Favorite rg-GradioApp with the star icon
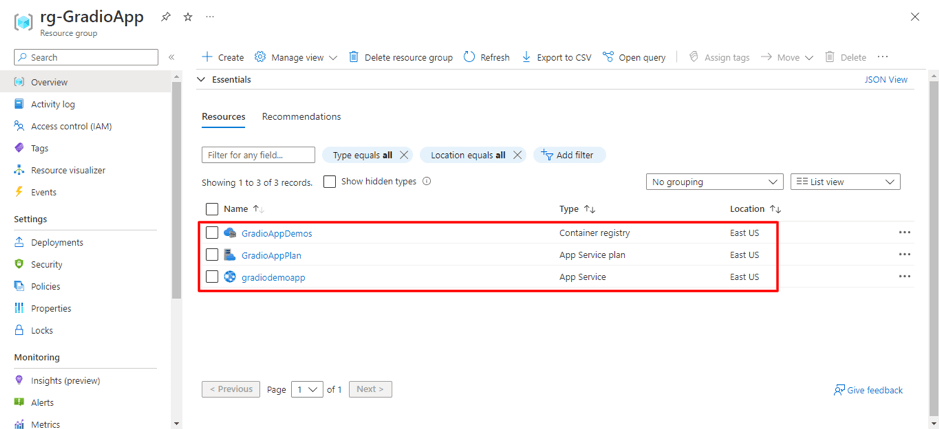Viewport: 939px width, 429px height. [188, 17]
